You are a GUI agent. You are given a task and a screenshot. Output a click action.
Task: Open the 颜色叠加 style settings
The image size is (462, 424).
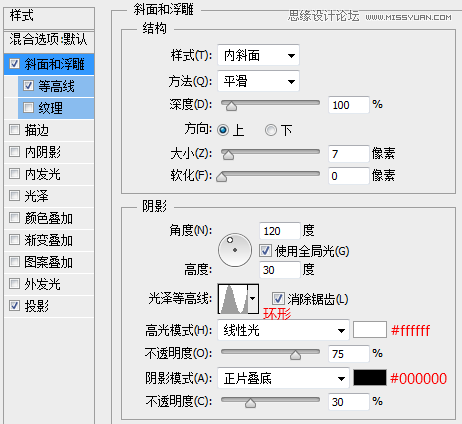pos(49,218)
